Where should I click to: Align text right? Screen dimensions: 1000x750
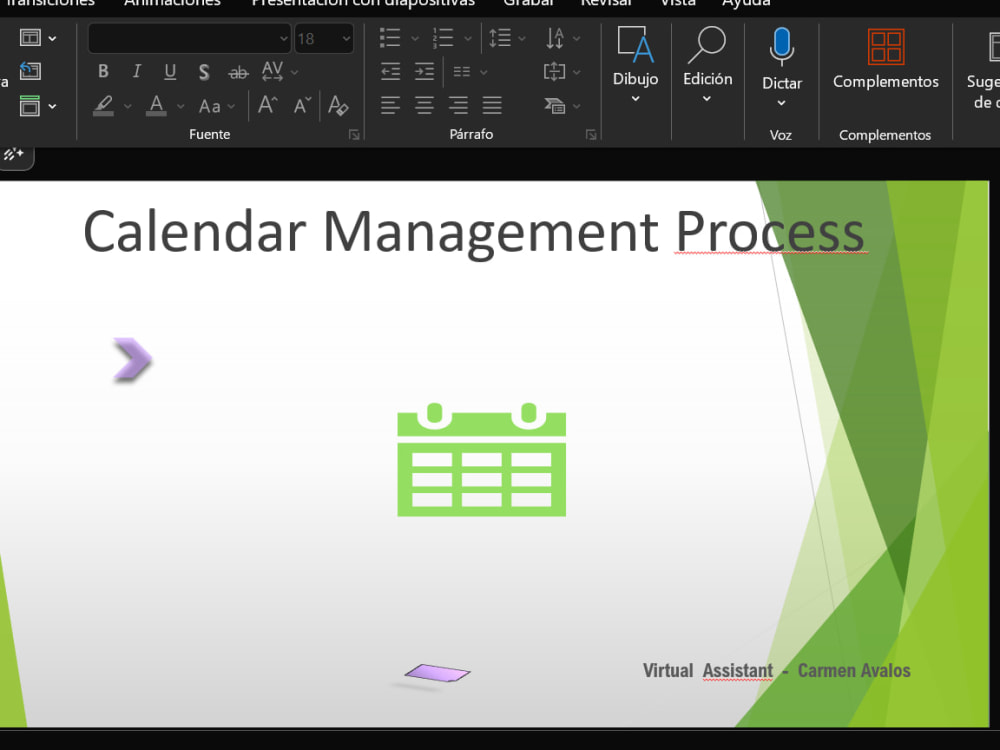[x=458, y=105]
